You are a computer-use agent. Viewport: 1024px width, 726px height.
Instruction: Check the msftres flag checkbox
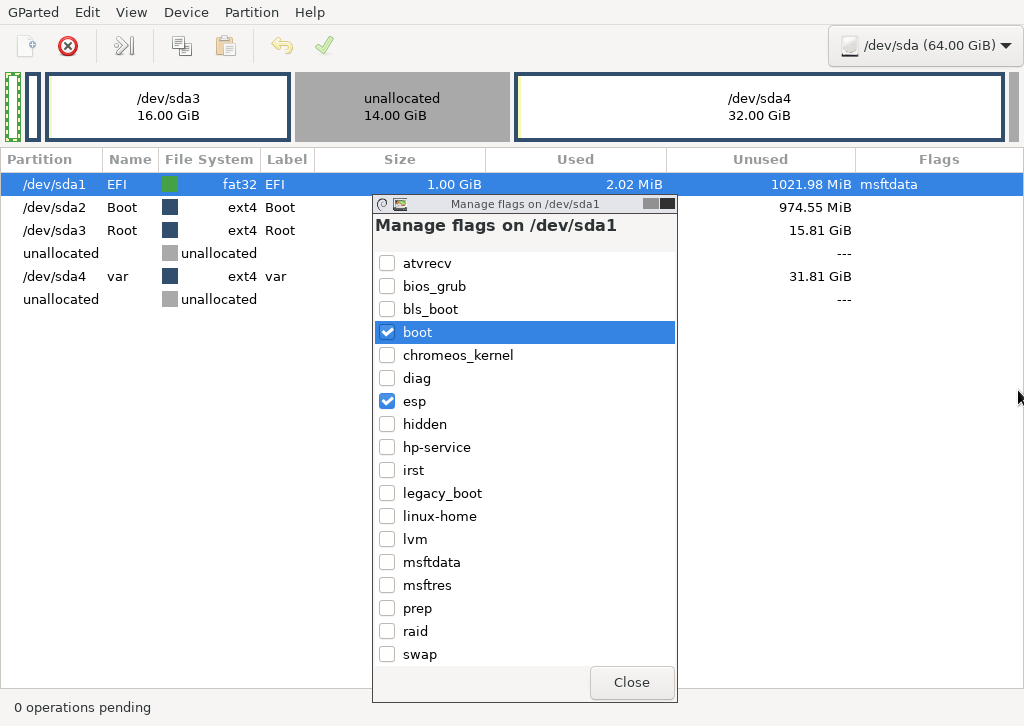tap(387, 585)
